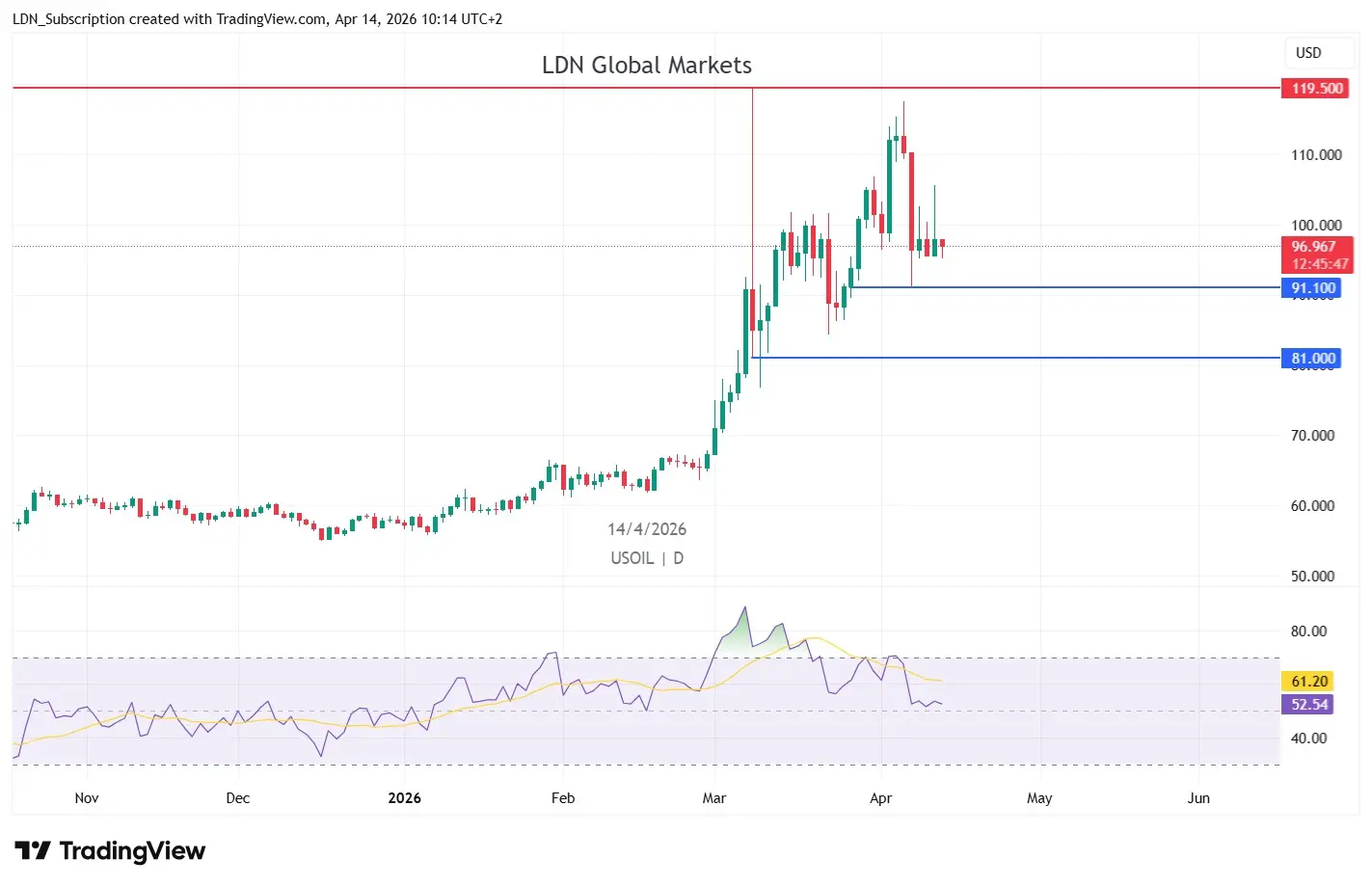Select Dec on the time axis
The height and width of the screenshot is (887, 1372).
click(237, 798)
